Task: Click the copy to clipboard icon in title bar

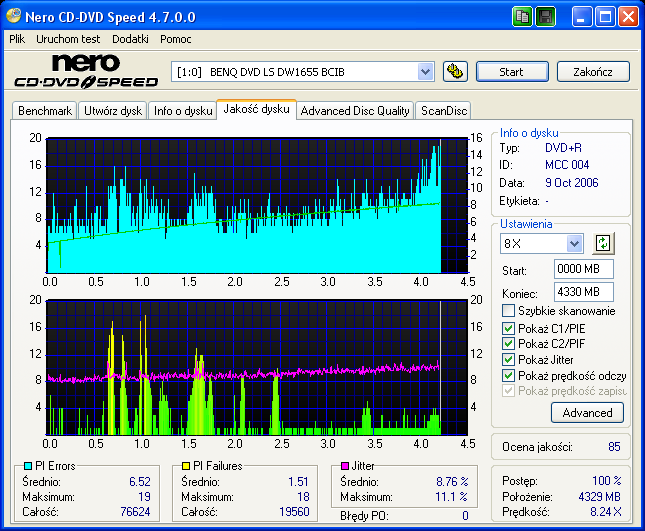Action: [522, 17]
